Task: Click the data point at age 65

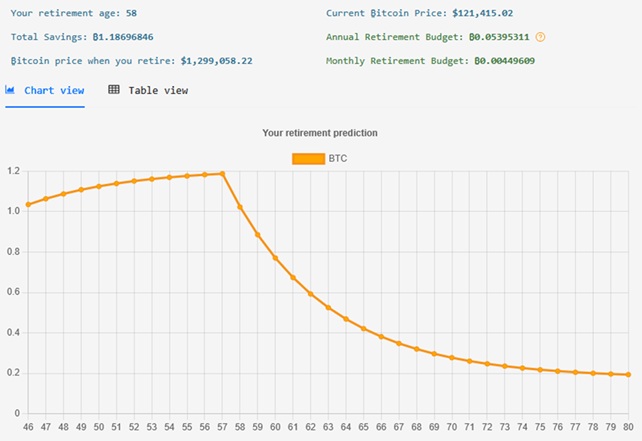Action: point(363,328)
